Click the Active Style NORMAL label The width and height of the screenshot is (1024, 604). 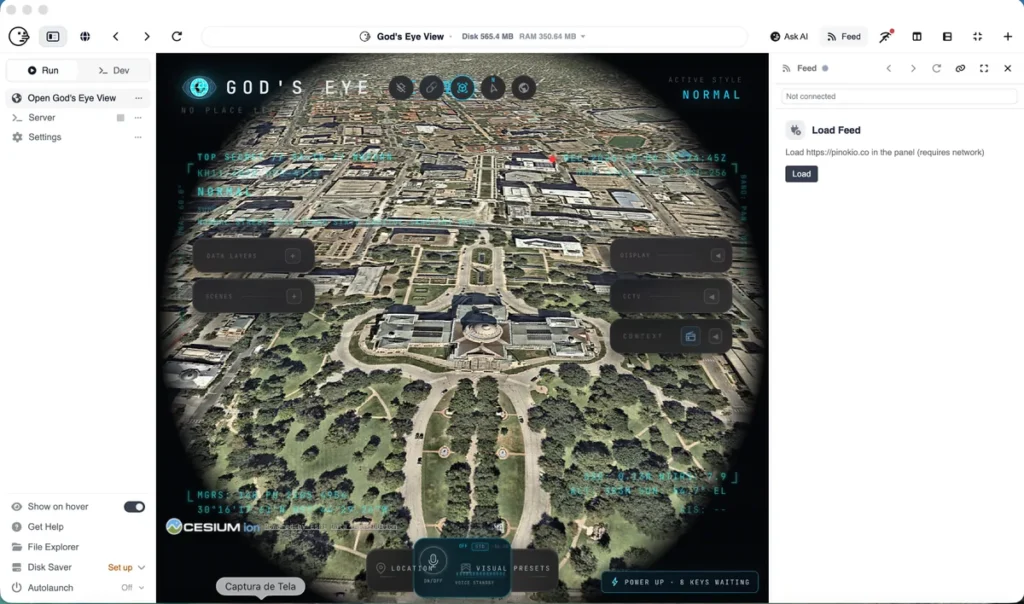[x=712, y=95]
